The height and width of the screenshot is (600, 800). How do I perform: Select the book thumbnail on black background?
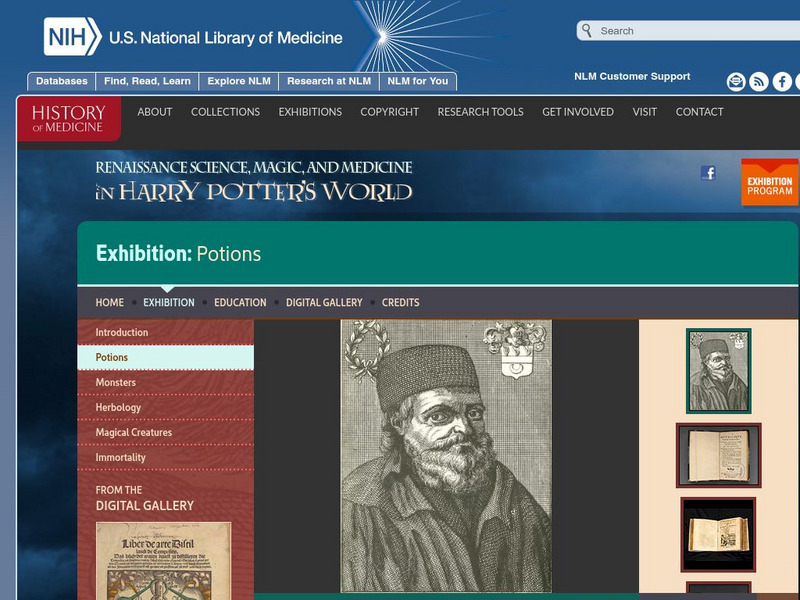tap(718, 534)
